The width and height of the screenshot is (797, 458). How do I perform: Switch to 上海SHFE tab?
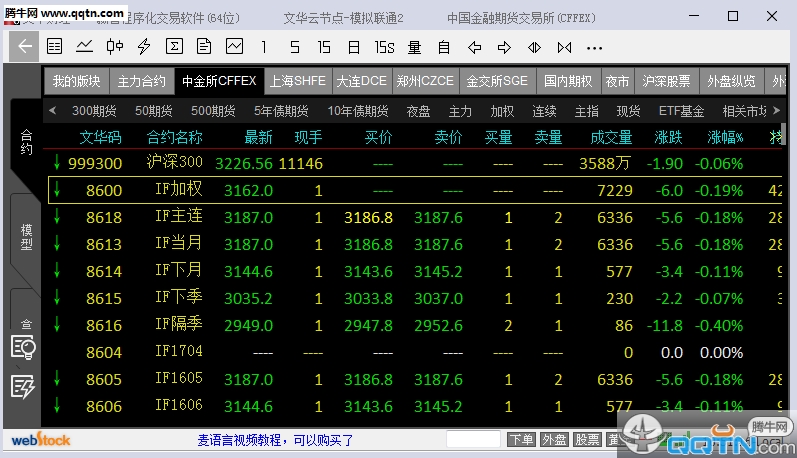click(297, 81)
